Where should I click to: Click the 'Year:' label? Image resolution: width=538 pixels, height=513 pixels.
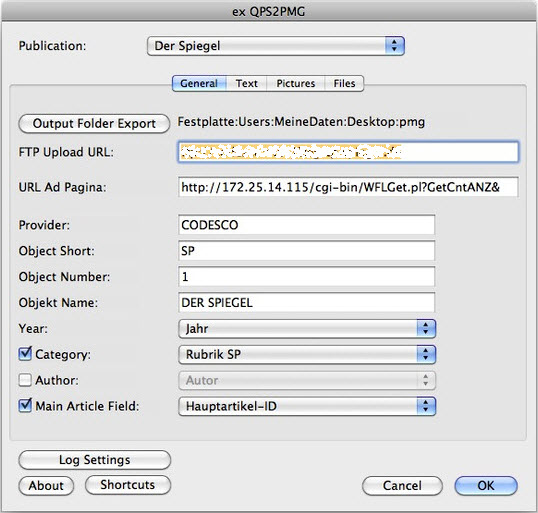pyautogui.click(x=33, y=329)
